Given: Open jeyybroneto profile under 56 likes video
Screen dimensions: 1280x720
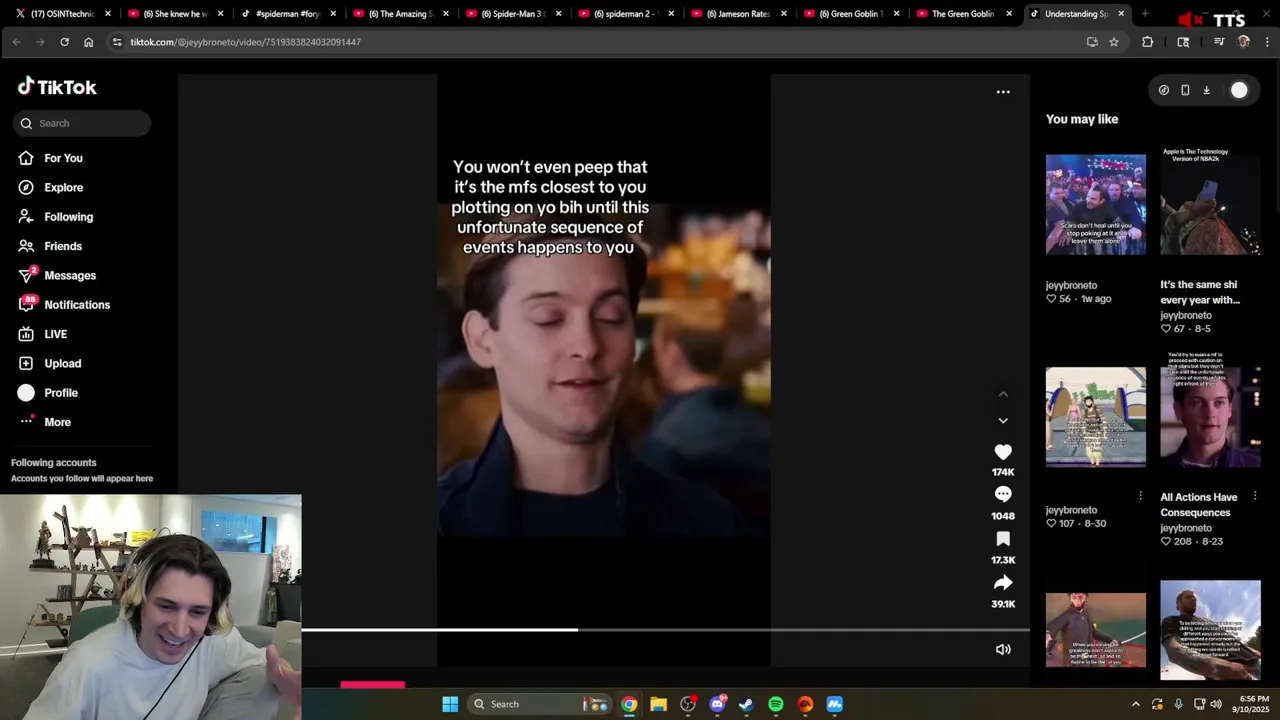Looking at the screenshot, I should (1071, 285).
